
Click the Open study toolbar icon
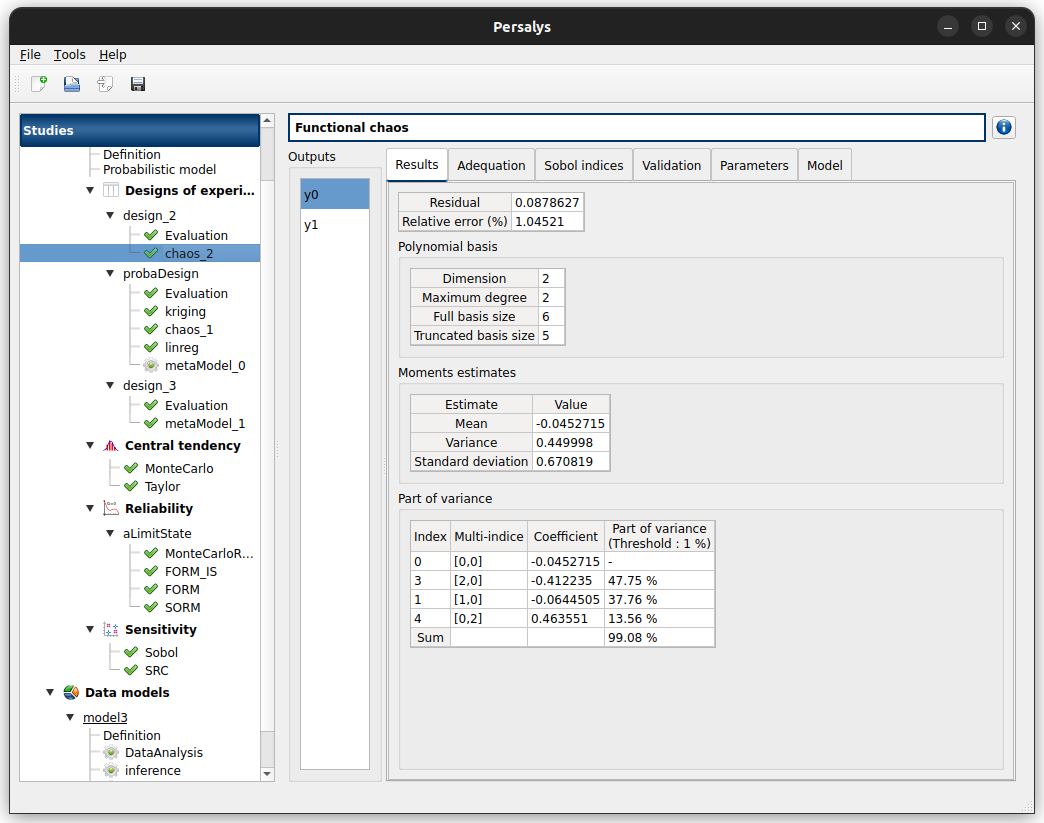pos(72,84)
